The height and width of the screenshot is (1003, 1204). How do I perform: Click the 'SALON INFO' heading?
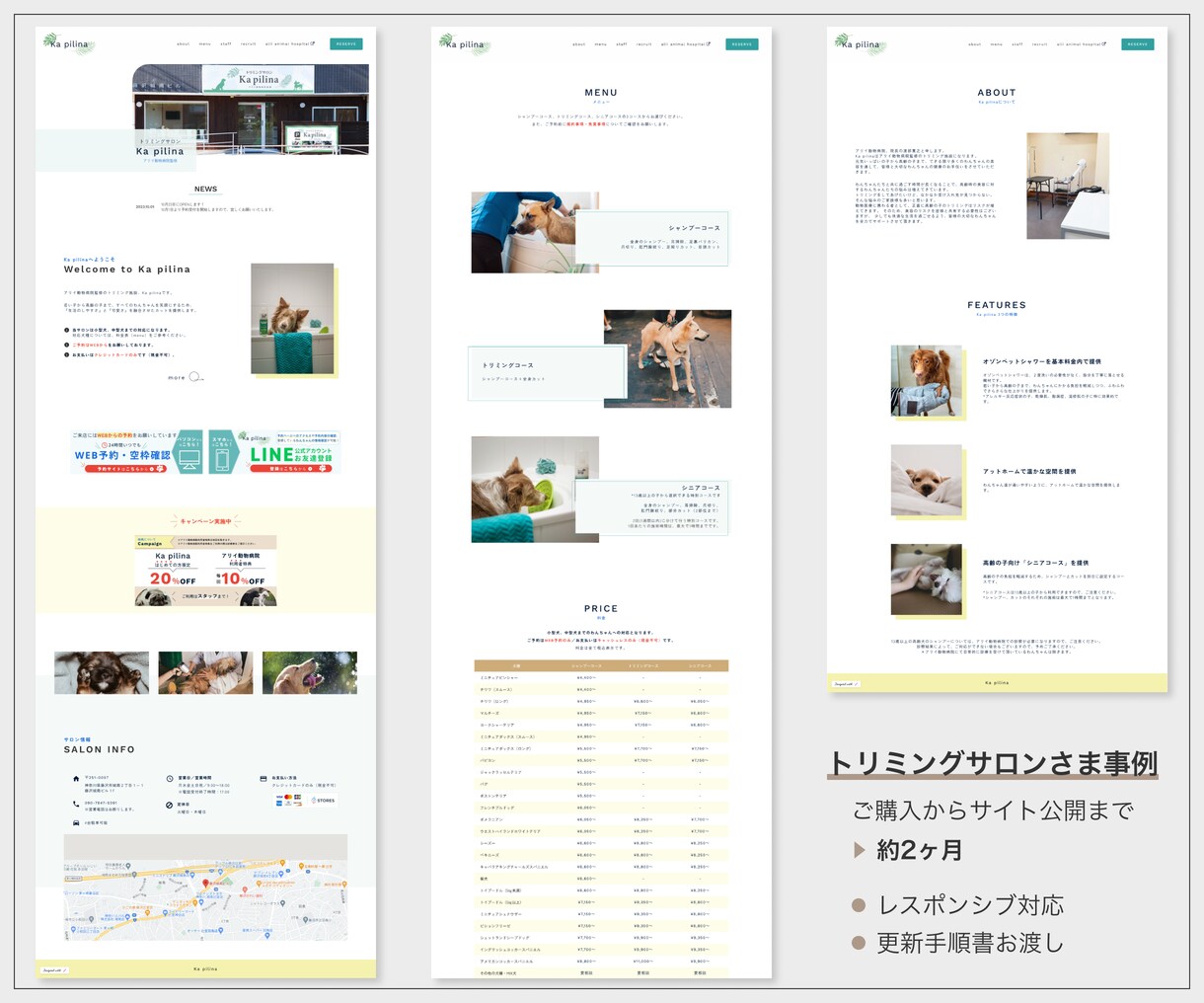[100, 749]
